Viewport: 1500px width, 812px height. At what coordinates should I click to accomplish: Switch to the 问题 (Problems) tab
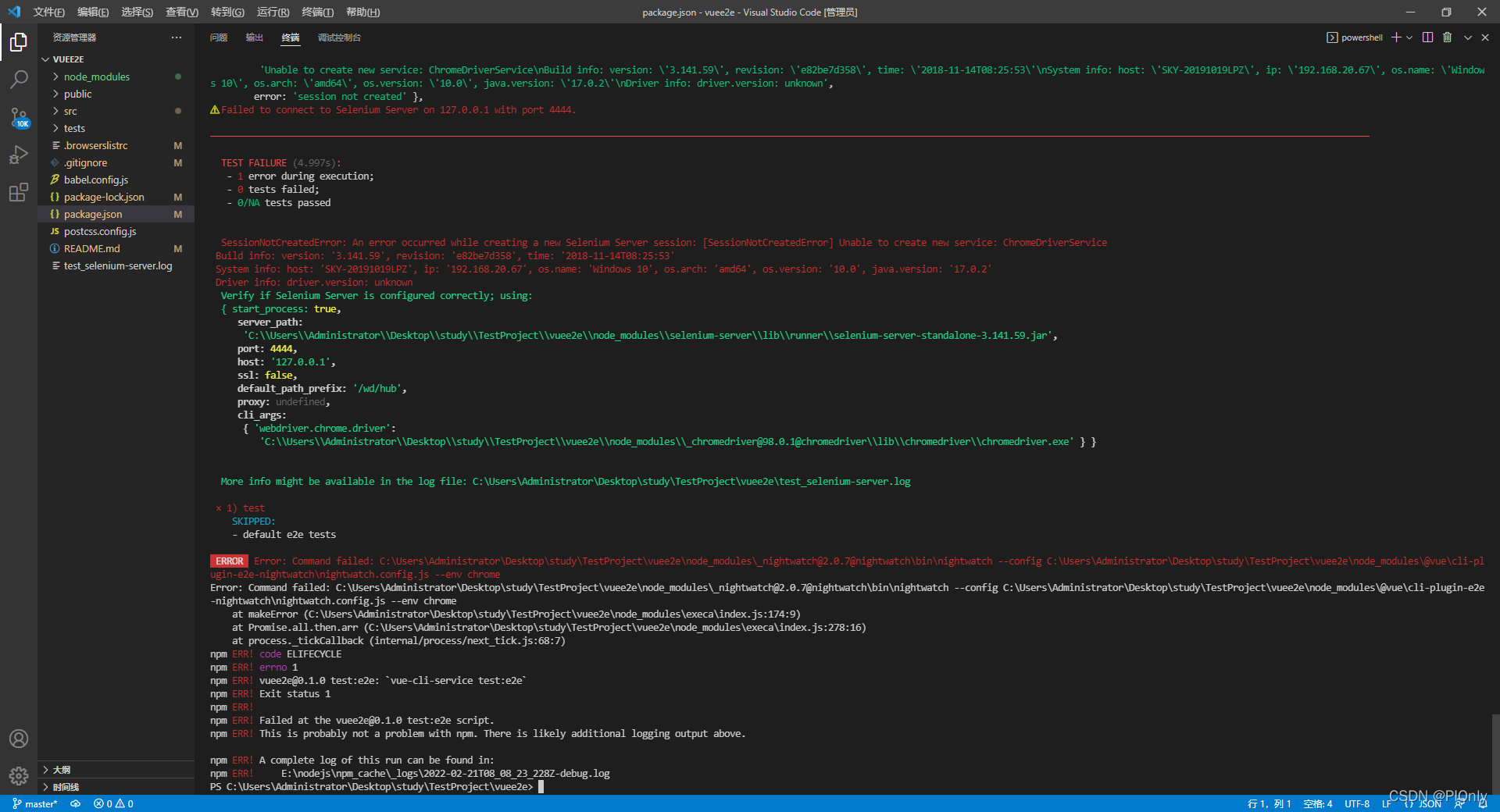click(219, 37)
